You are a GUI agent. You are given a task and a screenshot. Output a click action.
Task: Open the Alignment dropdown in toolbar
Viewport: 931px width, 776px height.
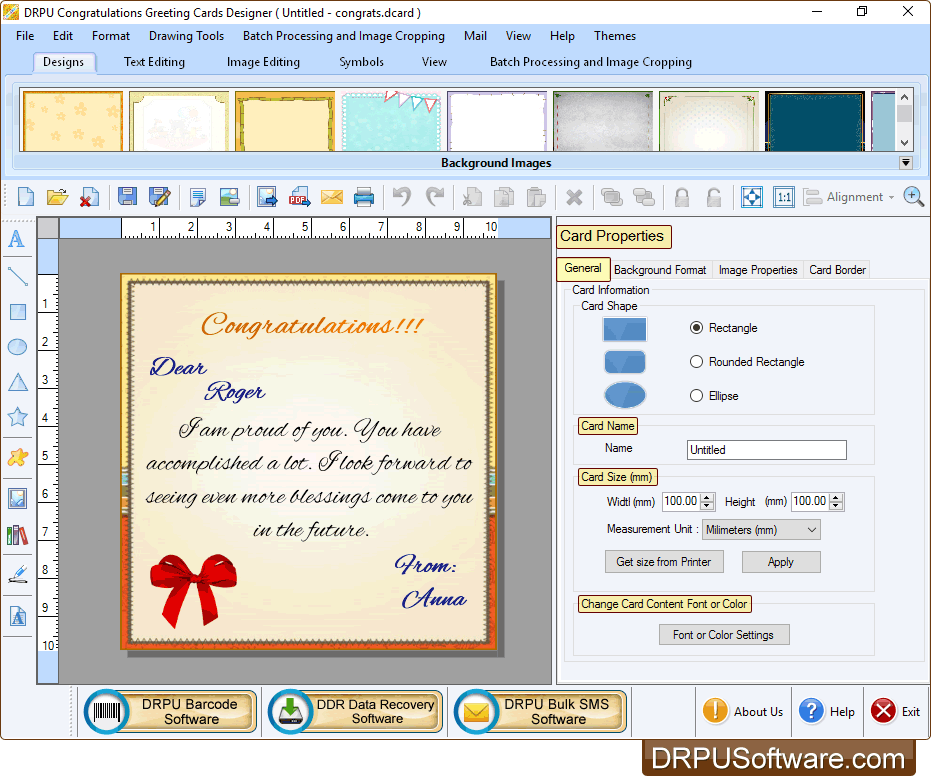(x=849, y=197)
